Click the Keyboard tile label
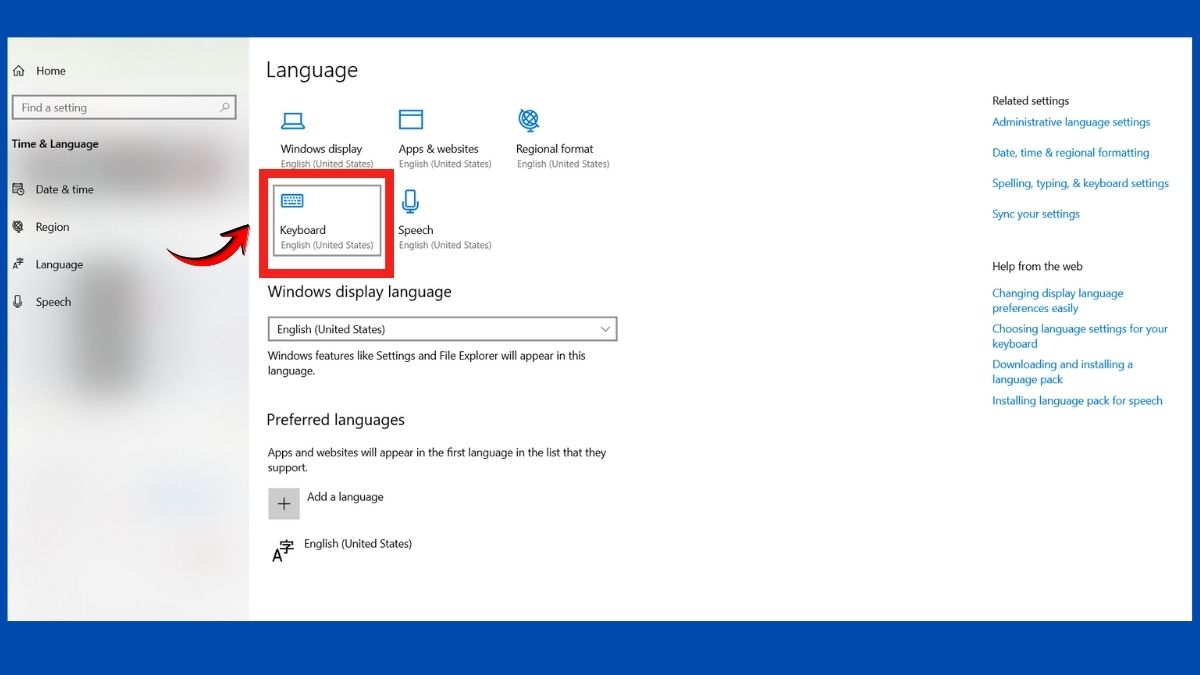Image resolution: width=1200 pixels, height=675 pixels. [302, 230]
